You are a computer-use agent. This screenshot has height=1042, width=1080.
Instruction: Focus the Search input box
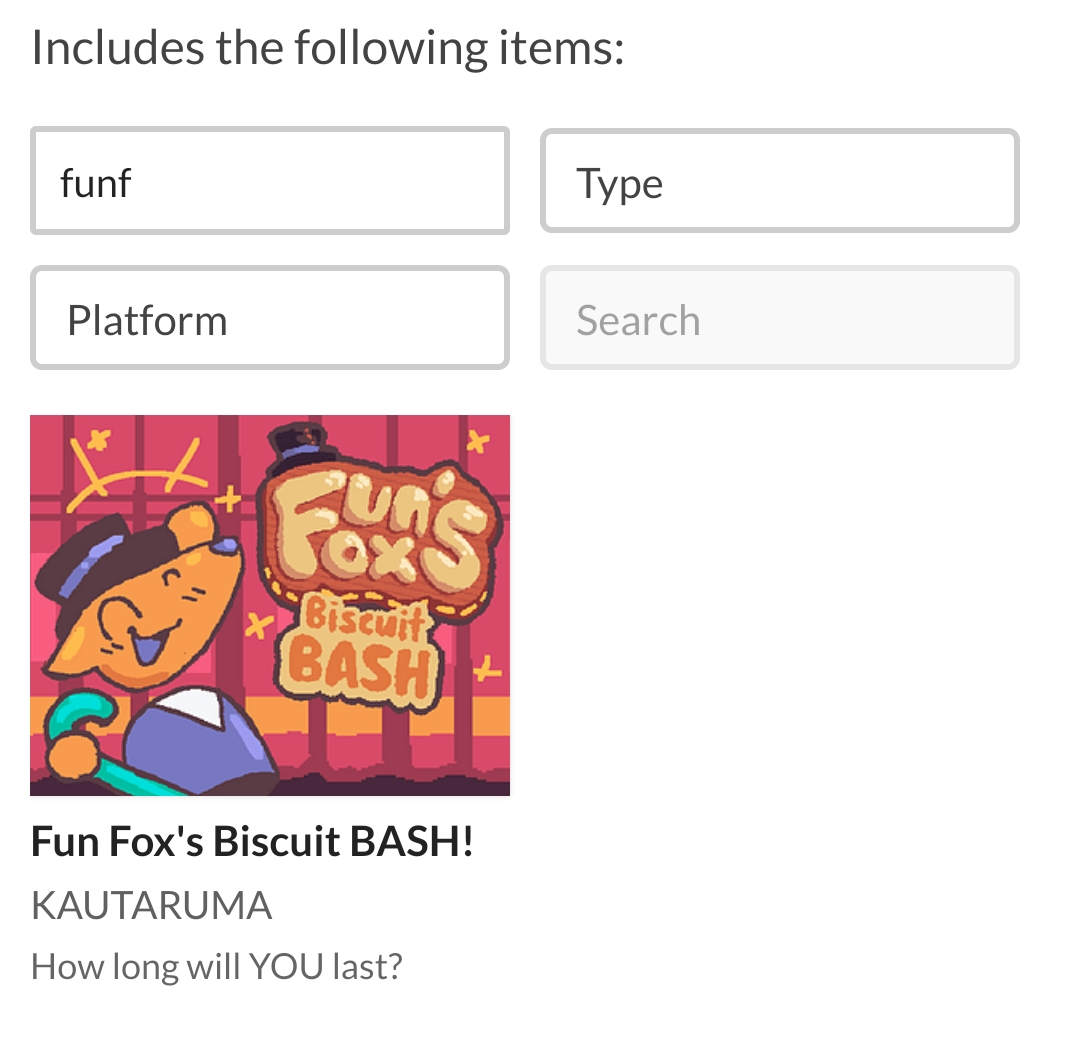click(779, 318)
